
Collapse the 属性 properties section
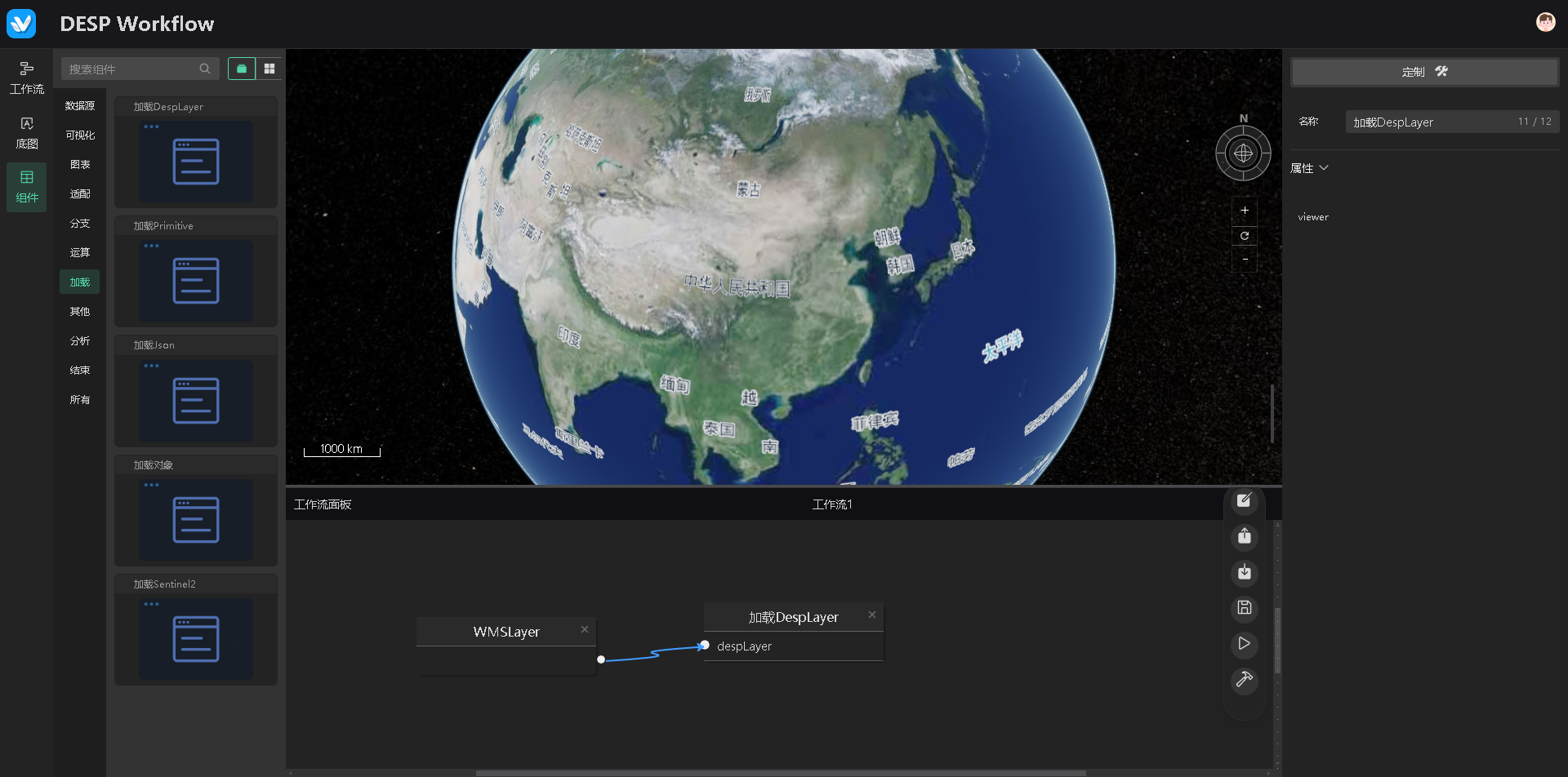coord(1310,168)
